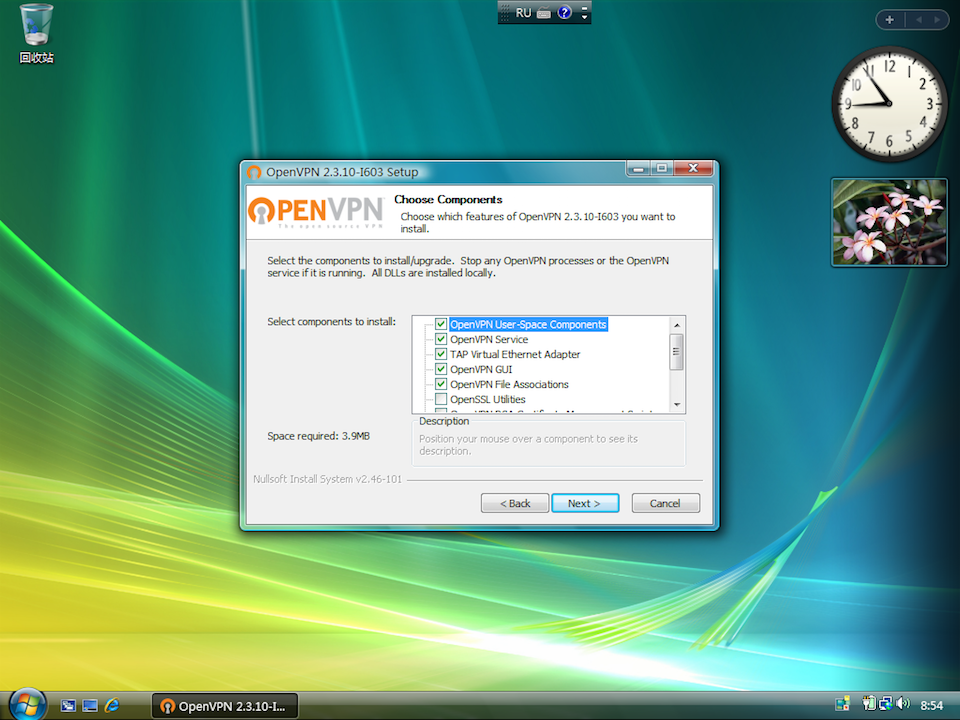
Task: Minimize the OpenVPN Setup window
Action: pyautogui.click(x=639, y=168)
